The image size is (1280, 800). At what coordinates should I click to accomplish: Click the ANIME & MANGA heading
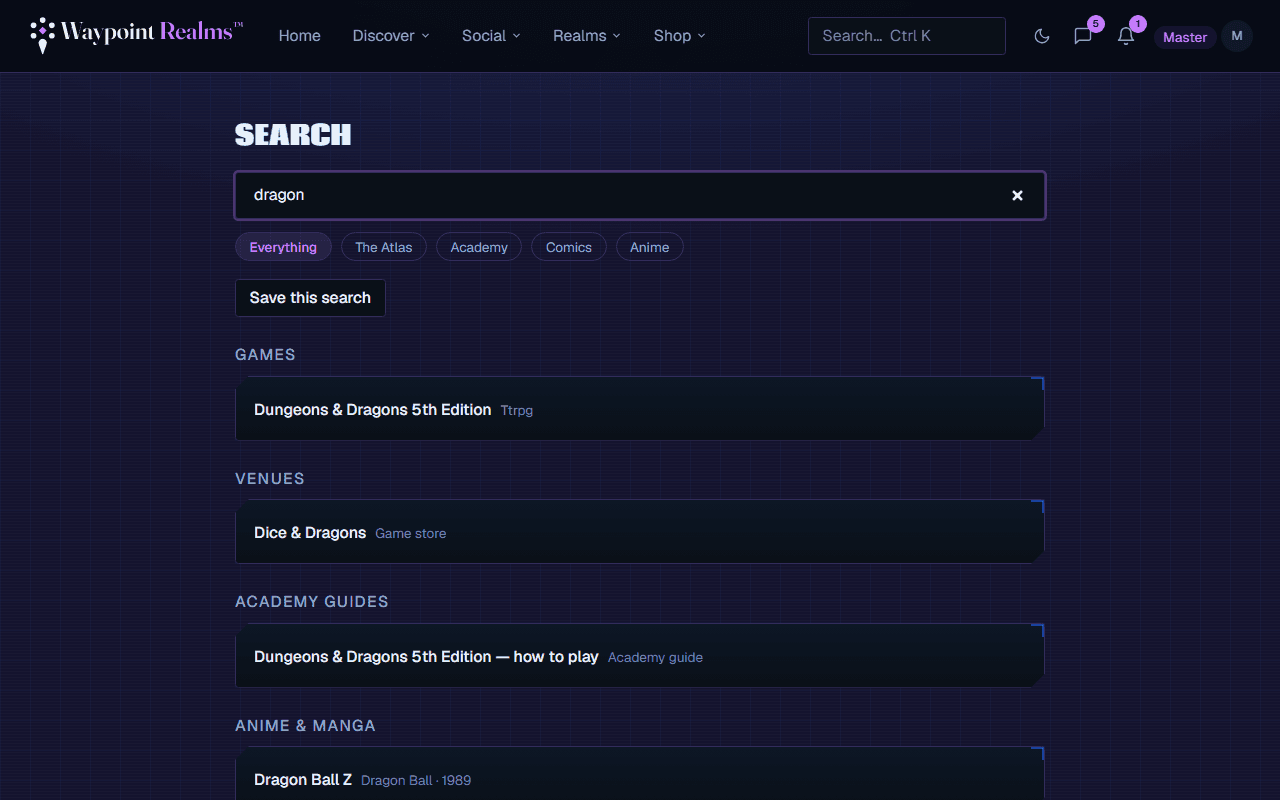click(x=305, y=725)
